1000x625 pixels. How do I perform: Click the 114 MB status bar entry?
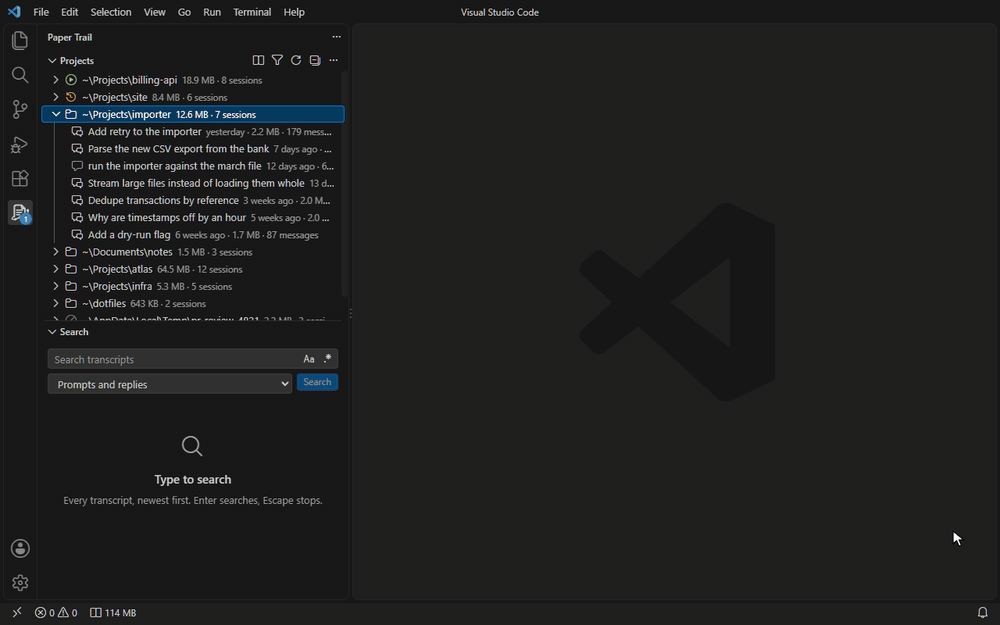(x=113, y=612)
